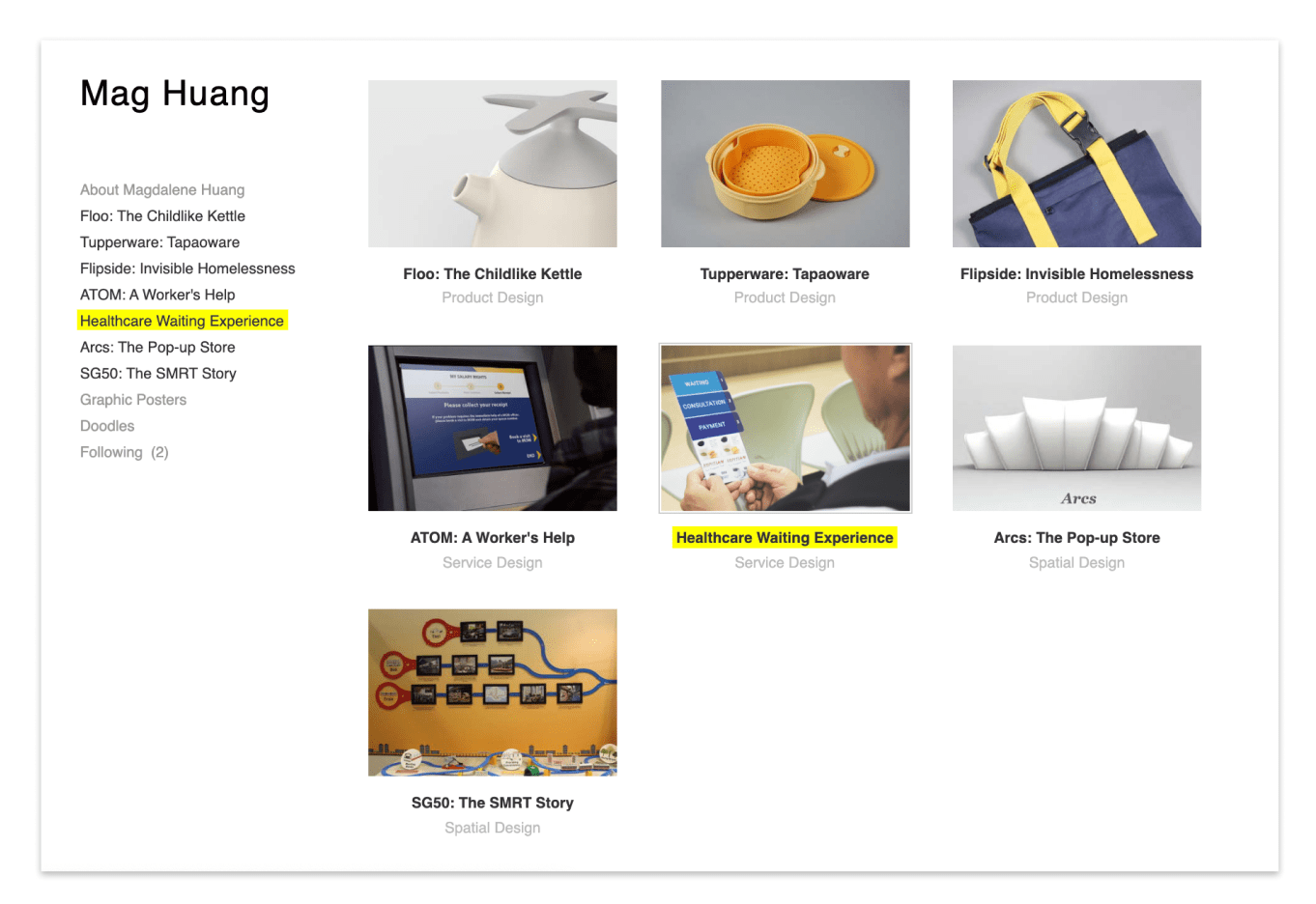Open Arcs: The Pop-up Store sidebar link

(x=157, y=347)
